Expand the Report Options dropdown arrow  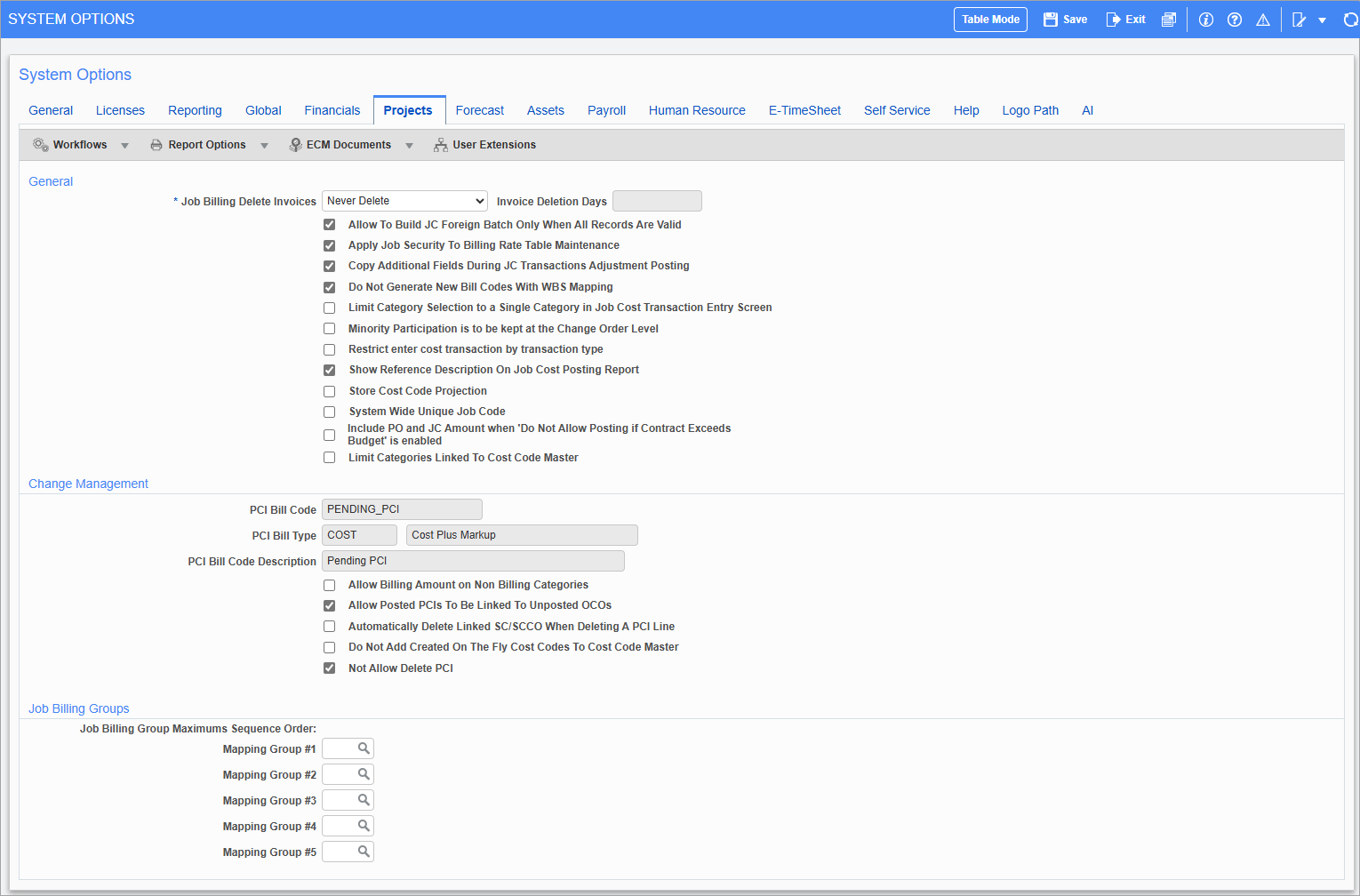pos(264,144)
